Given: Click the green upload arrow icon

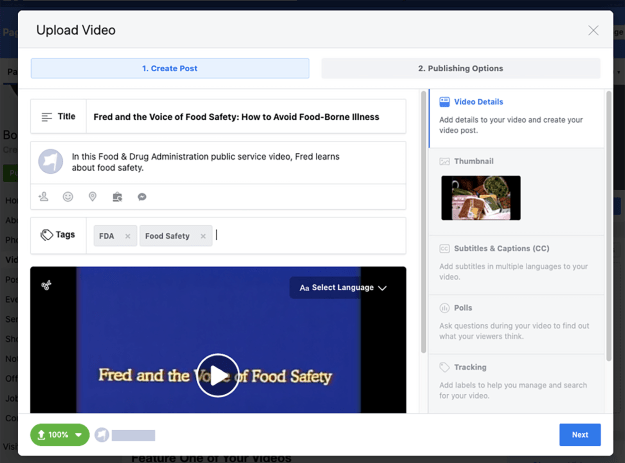Looking at the screenshot, I should pyautogui.click(x=41, y=435).
